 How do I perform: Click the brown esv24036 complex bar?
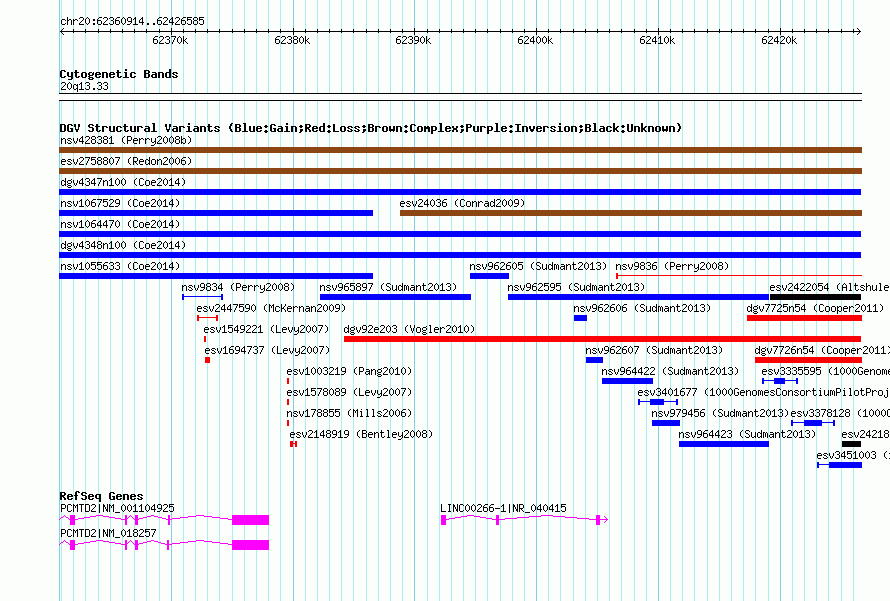(631, 213)
